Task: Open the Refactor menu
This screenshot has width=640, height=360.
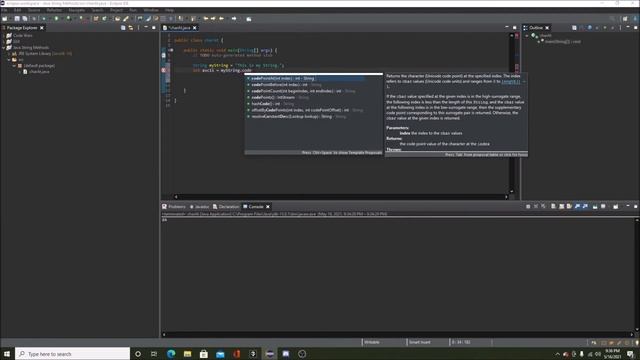Action: [x=54, y=10]
